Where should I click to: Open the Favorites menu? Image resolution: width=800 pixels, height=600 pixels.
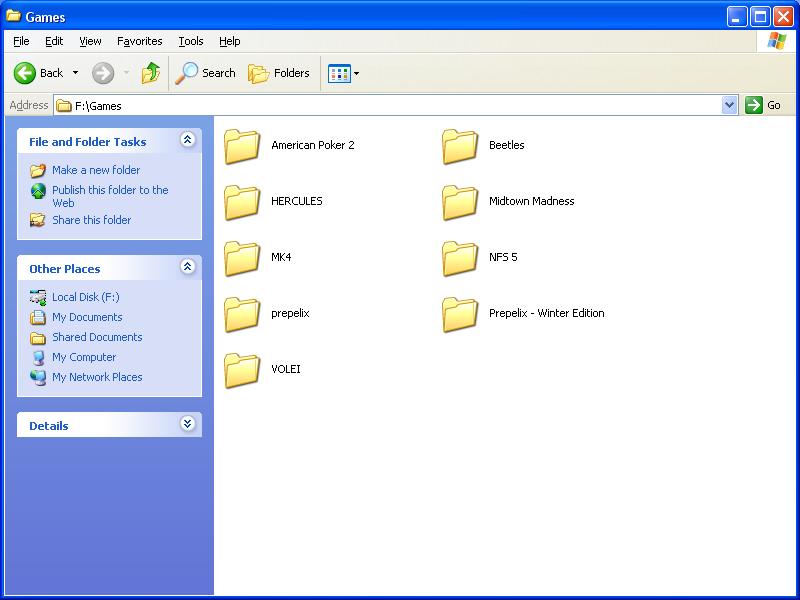coord(139,41)
